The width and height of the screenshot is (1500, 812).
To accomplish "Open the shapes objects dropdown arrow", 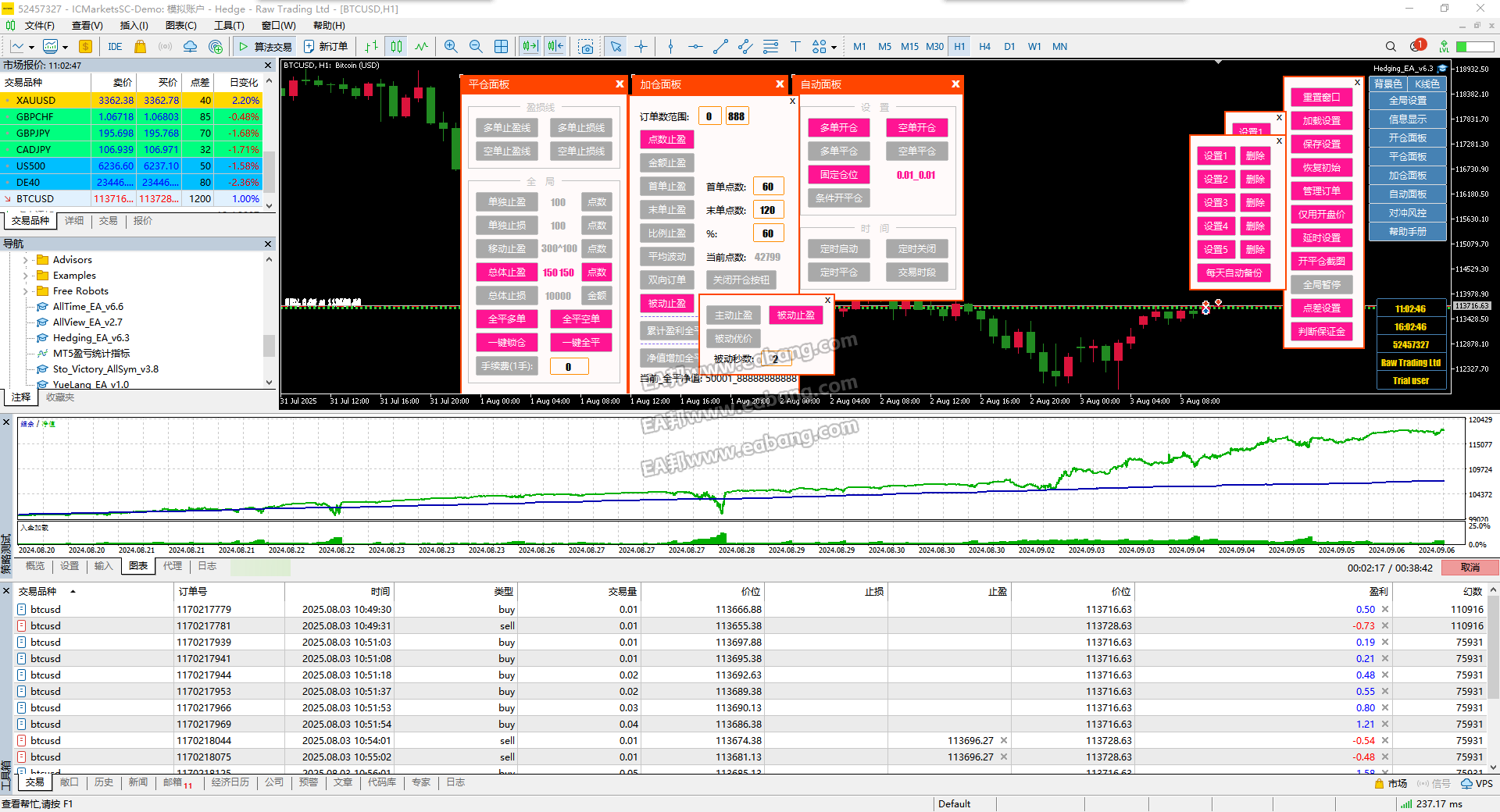I will (x=834, y=47).
